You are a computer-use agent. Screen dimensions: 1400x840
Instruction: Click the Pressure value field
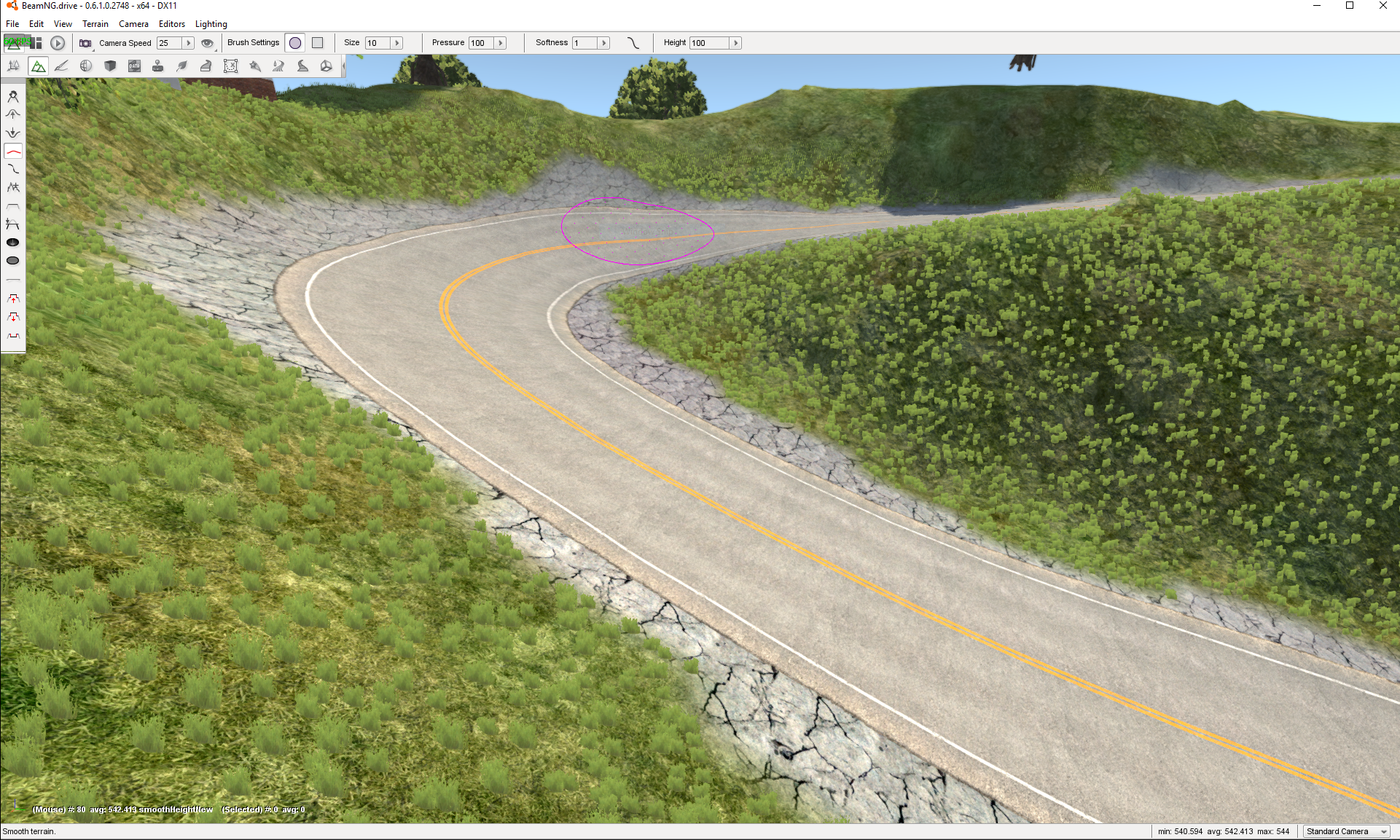482,43
